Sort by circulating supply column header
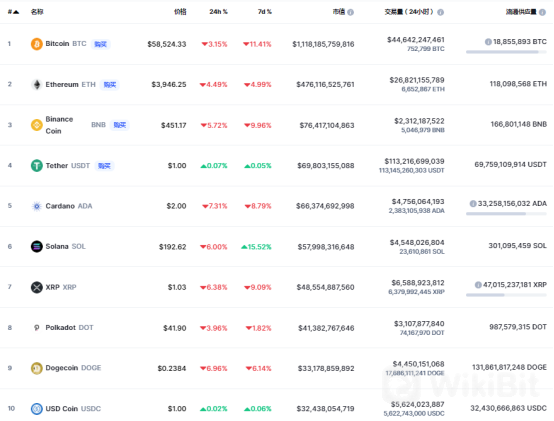Screen dimensions: 554x421 521,12
